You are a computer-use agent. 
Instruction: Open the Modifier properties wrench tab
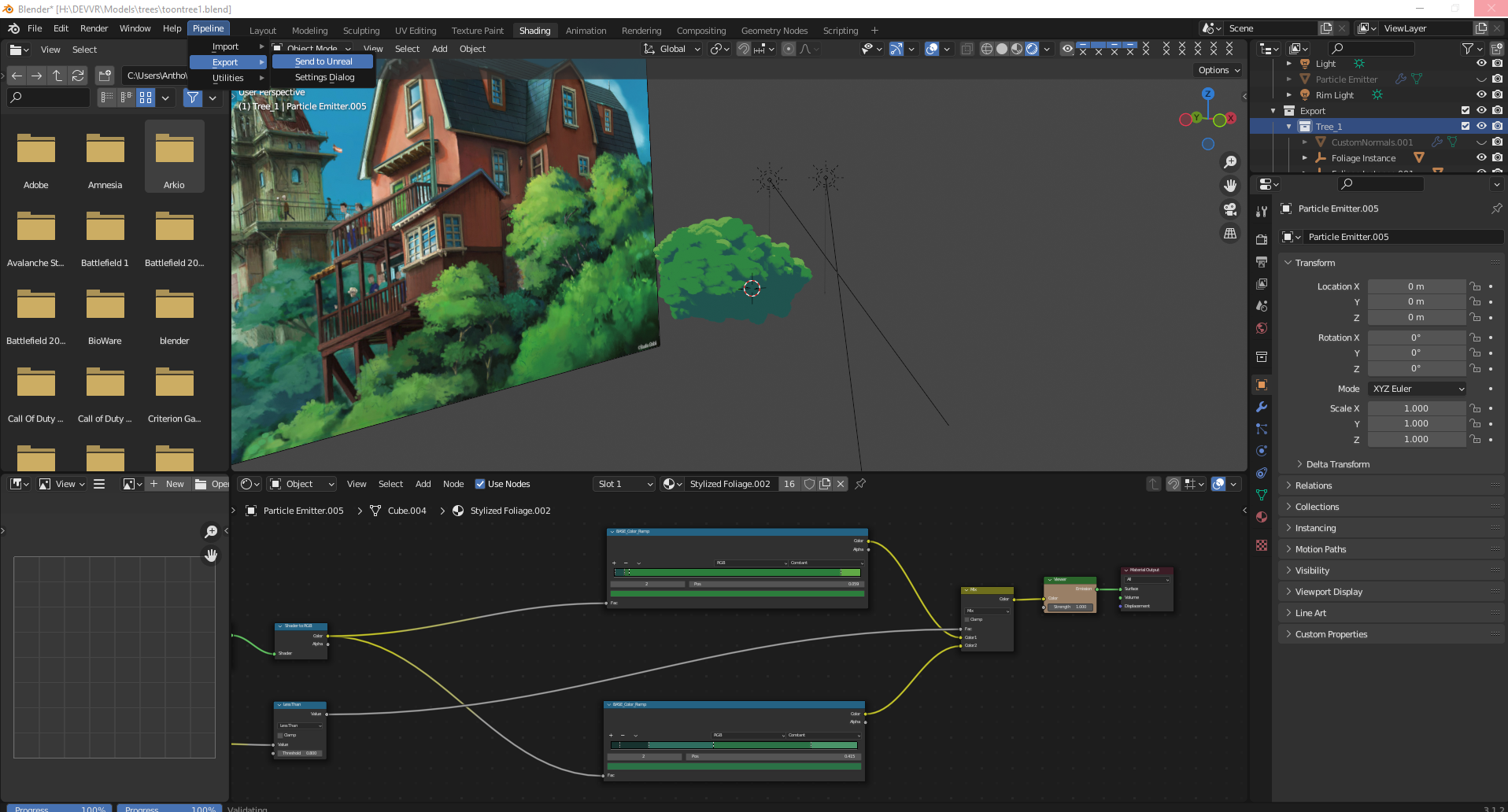pyautogui.click(x=1262, y=407)
